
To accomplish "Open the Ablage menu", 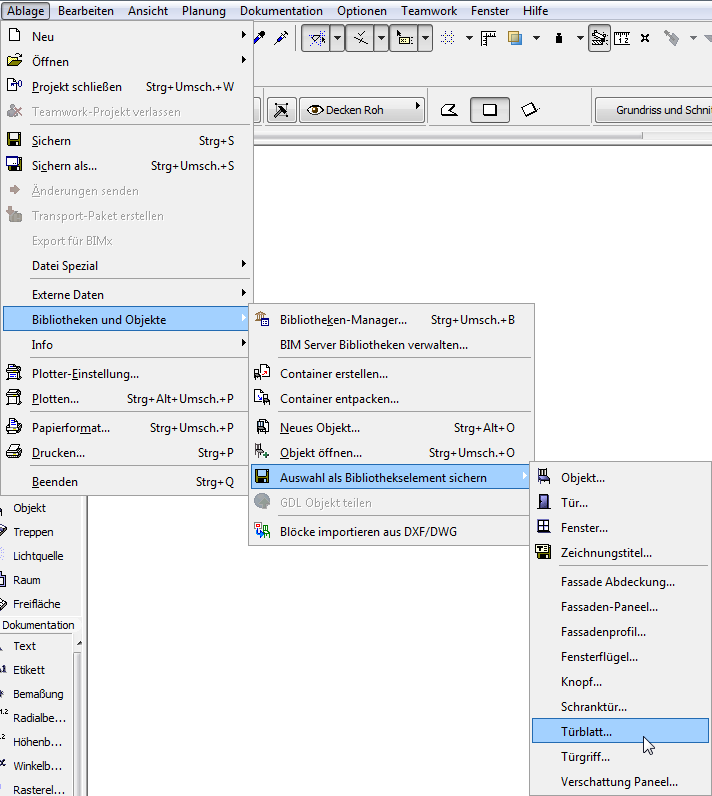I will tap(25, 11).
